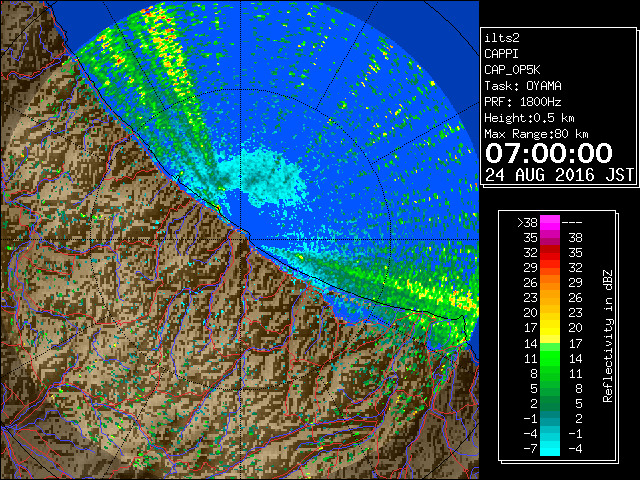Click the 'PRF: 1800Hz' line
The image size is (640, 480).
click(522, 102)
